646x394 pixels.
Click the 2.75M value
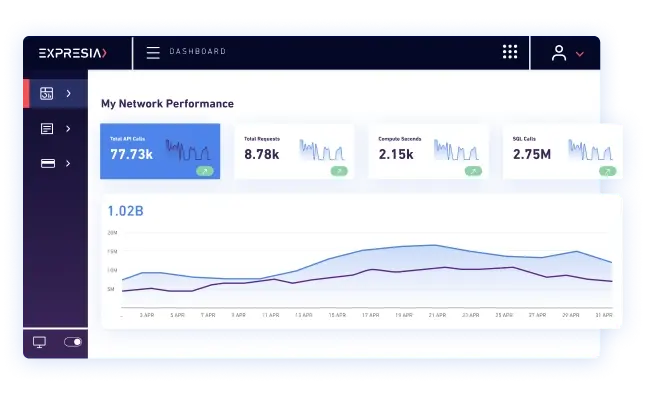coord(532,154)
